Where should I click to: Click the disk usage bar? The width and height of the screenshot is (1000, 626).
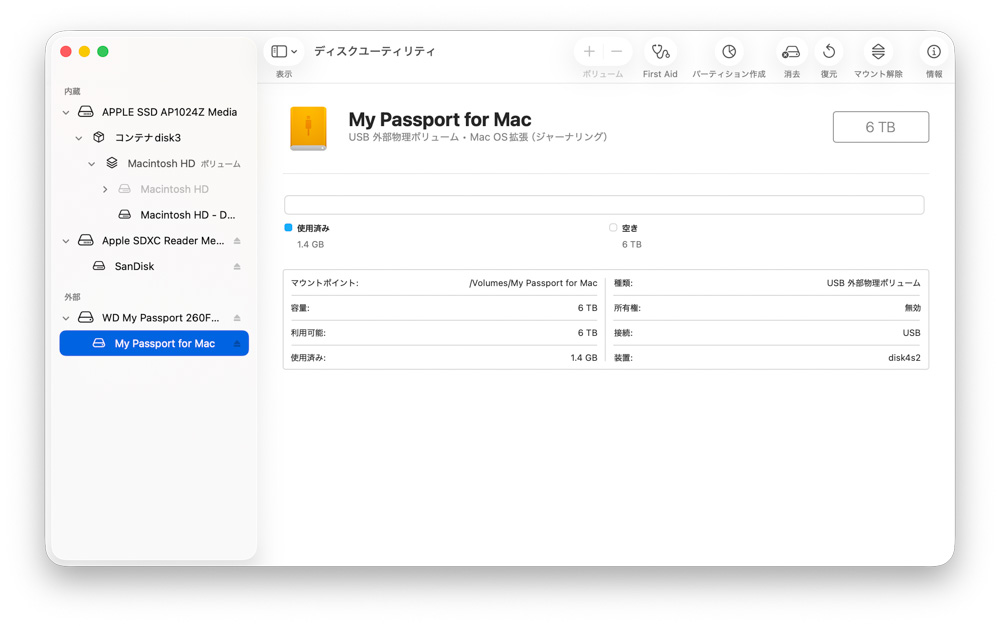point(604,205)
